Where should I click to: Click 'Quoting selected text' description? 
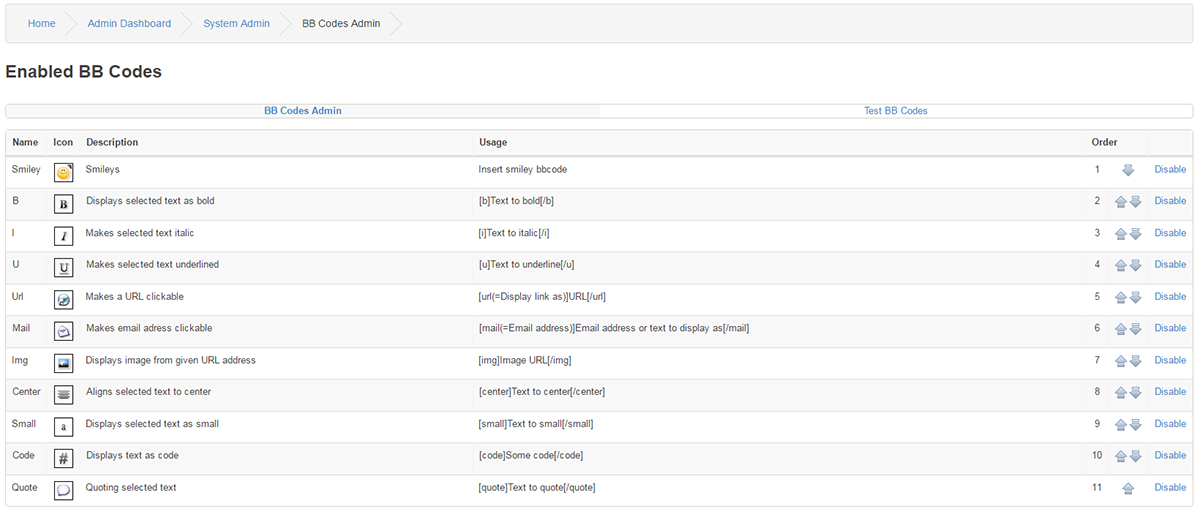click(131, 487)
